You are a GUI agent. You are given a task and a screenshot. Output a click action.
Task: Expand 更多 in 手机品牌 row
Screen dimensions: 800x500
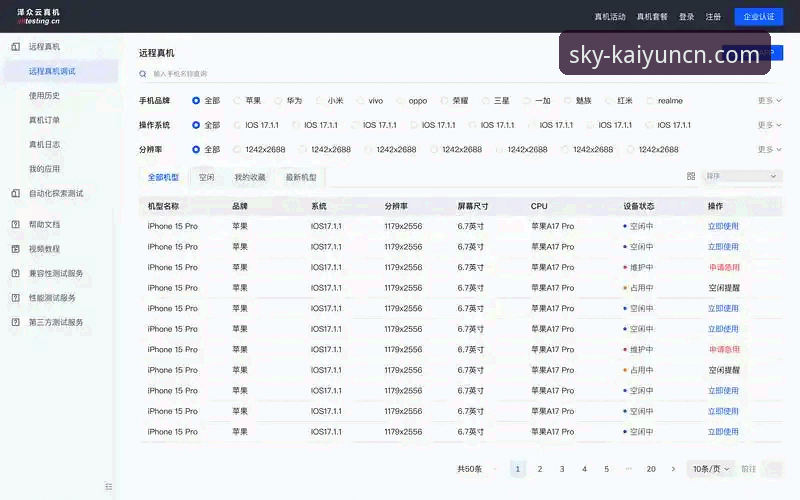pos(769,101)
